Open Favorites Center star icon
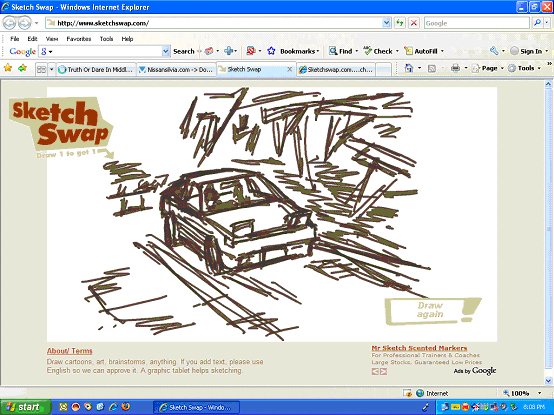The height and width of the screenshot is (415, 554). point(8,68)
